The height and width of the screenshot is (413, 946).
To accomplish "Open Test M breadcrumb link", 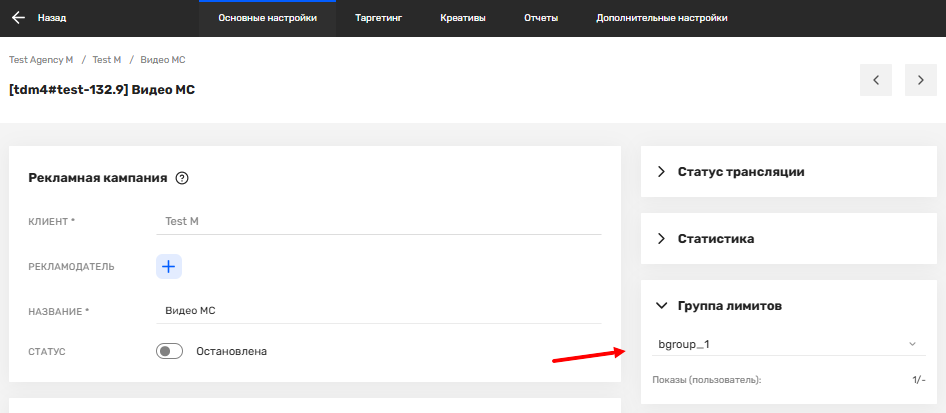I will click(107, 60).
